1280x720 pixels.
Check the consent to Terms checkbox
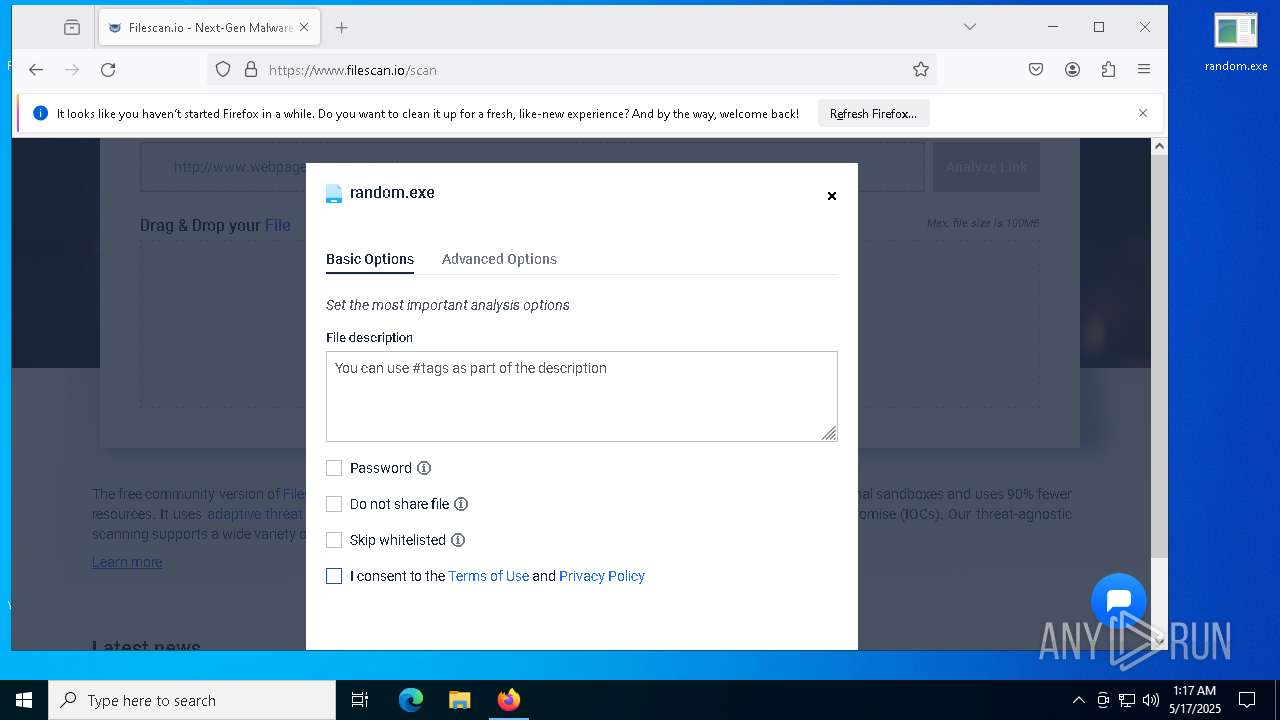[334, 576]
